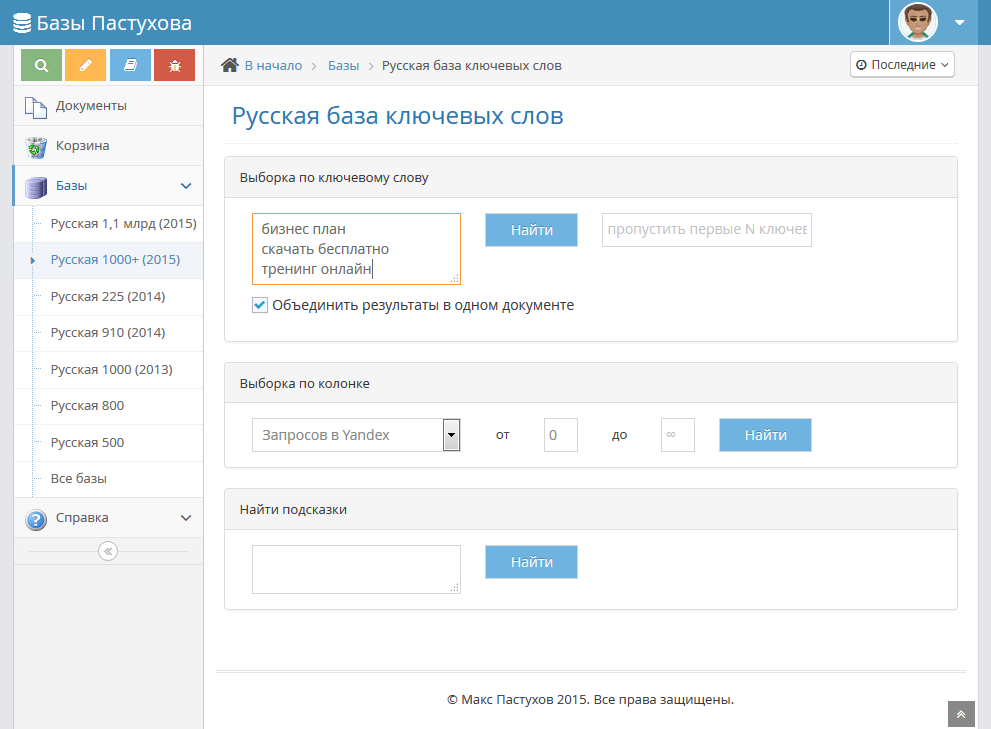Screen dimensions: 991x729
Task: Open the Все базы sidebar entry
Action: tap(78, 478)
